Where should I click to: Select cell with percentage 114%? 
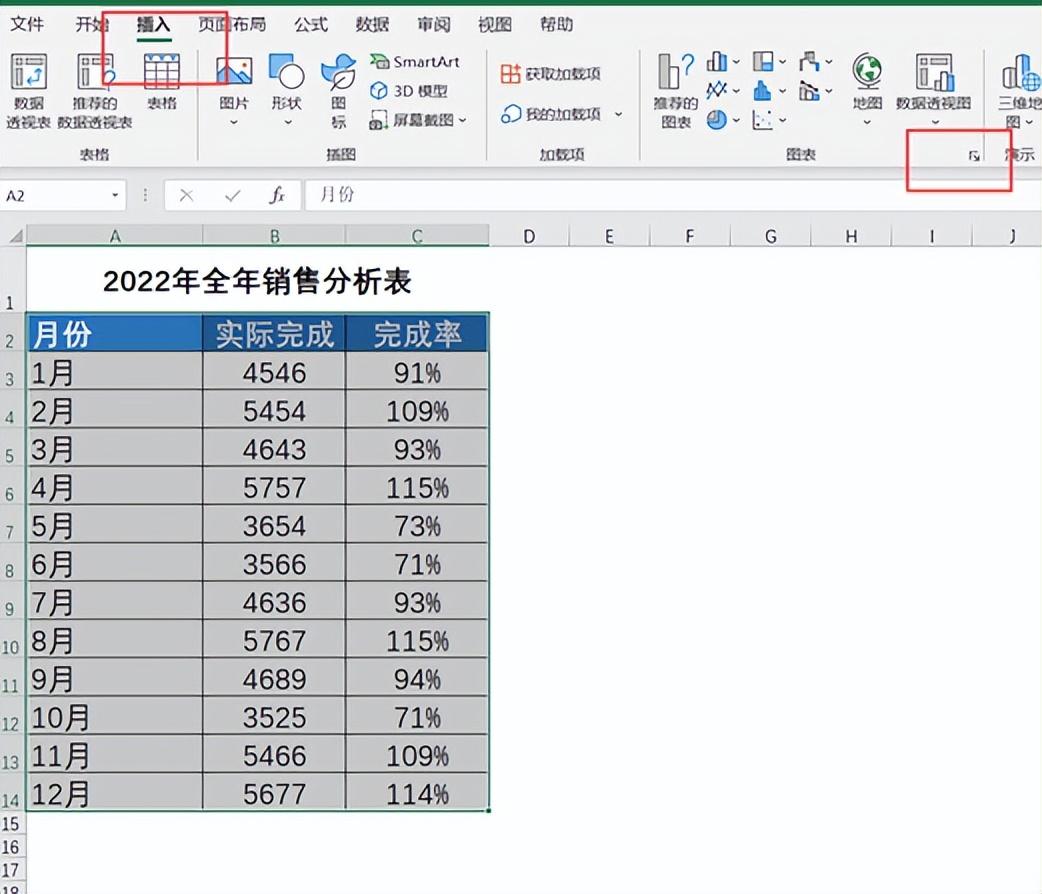click(x=417, y=793)
